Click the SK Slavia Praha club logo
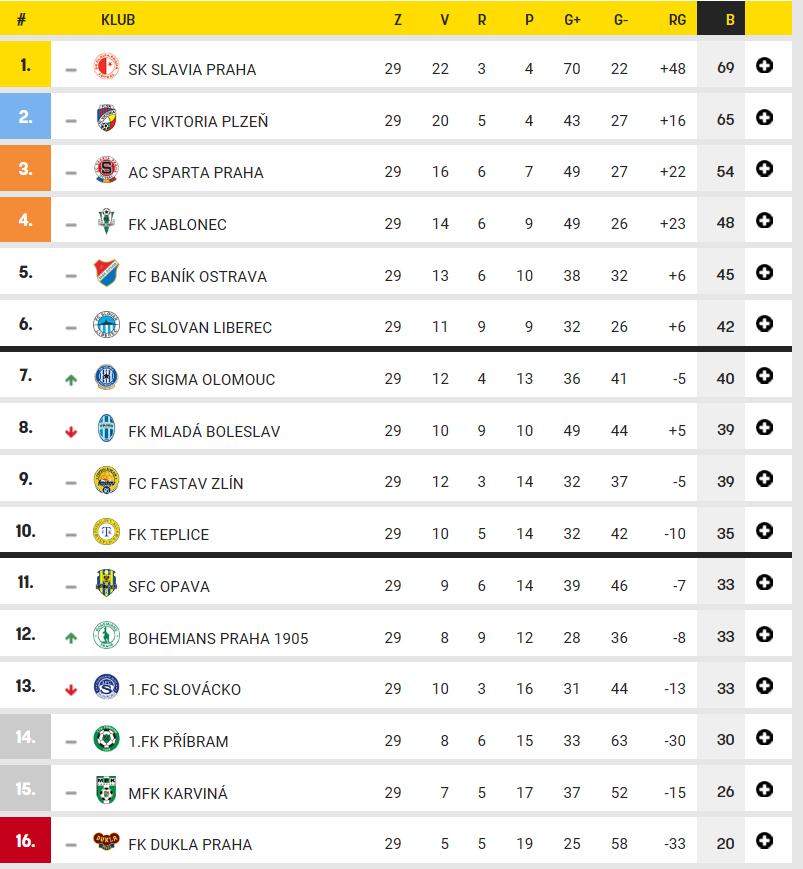The image size is (803, 869). click(106, 66)
